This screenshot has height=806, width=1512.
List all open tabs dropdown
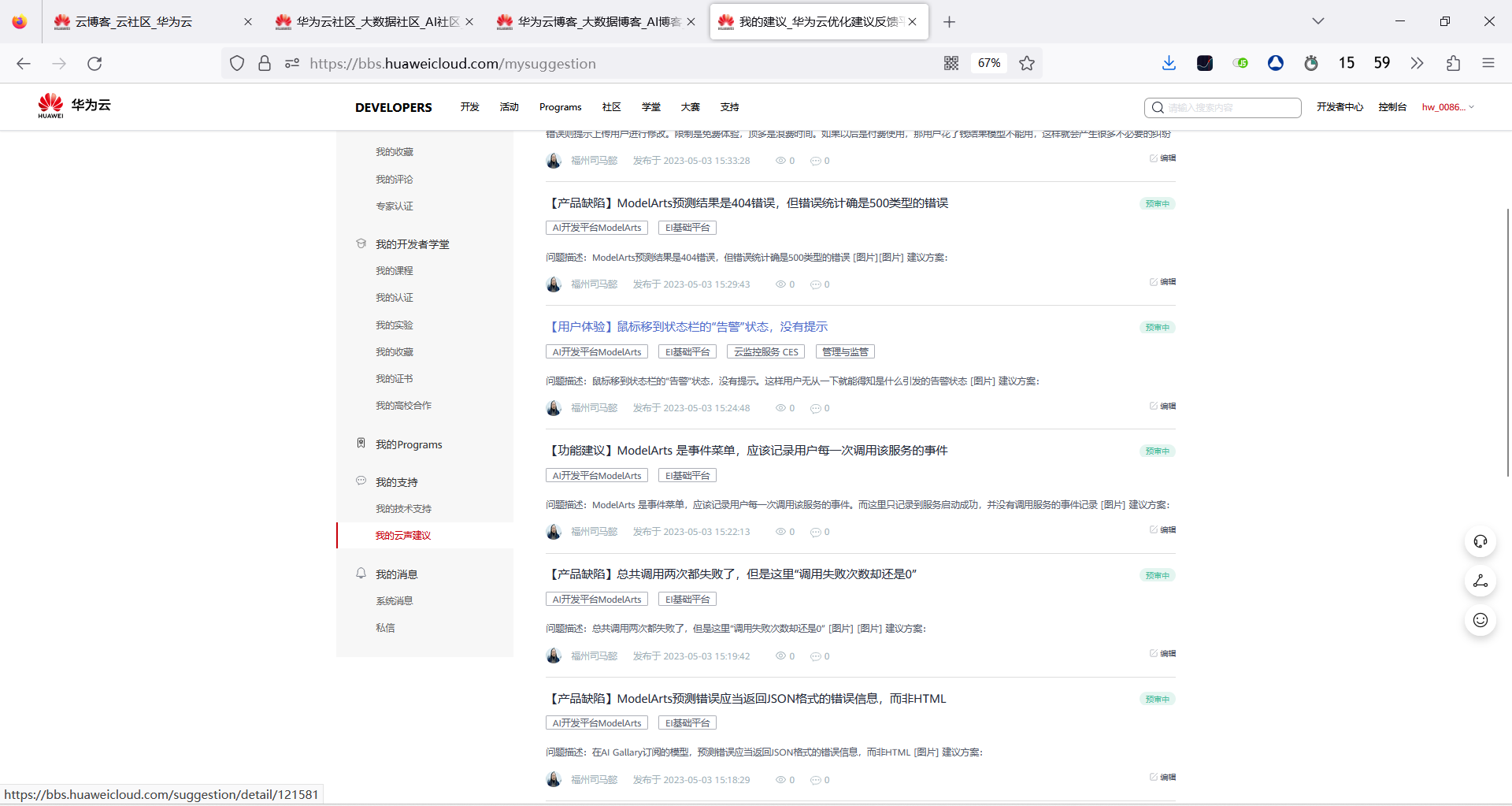(x=1318, y=21)
